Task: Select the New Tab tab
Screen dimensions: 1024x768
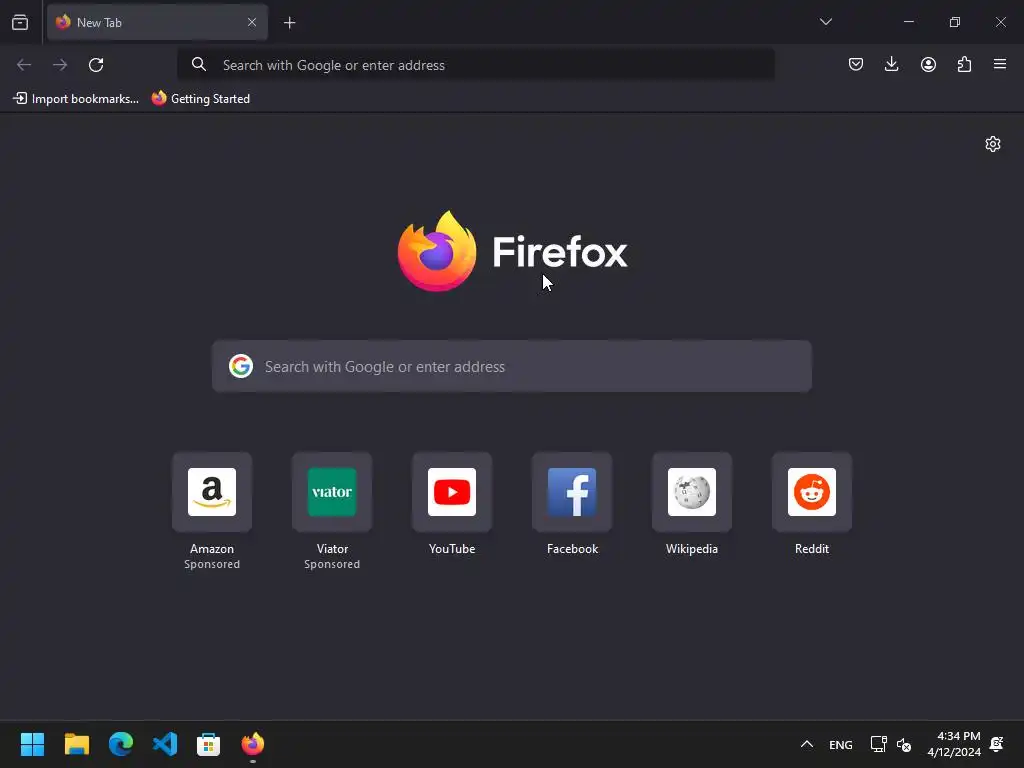Action: click(x=157, y=22)
